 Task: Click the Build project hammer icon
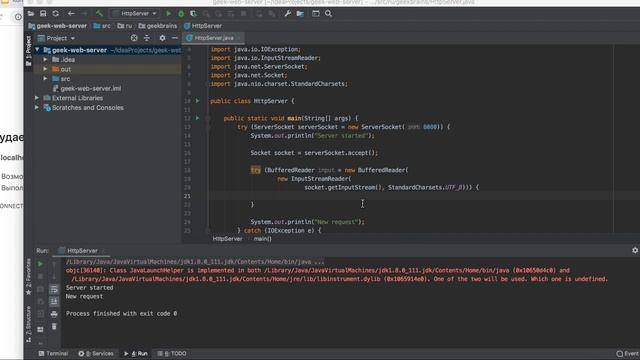pos(99,13)
